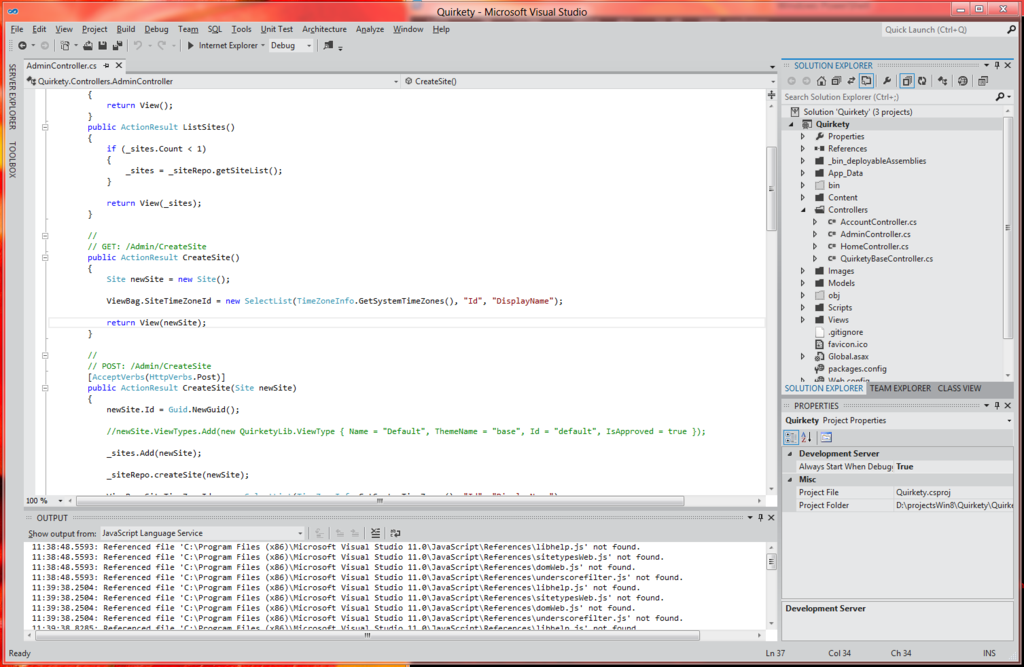The image size is (1024, 667).
Task: Expand the Models folder in Solution Explorer
Action: tap(803, 283)
